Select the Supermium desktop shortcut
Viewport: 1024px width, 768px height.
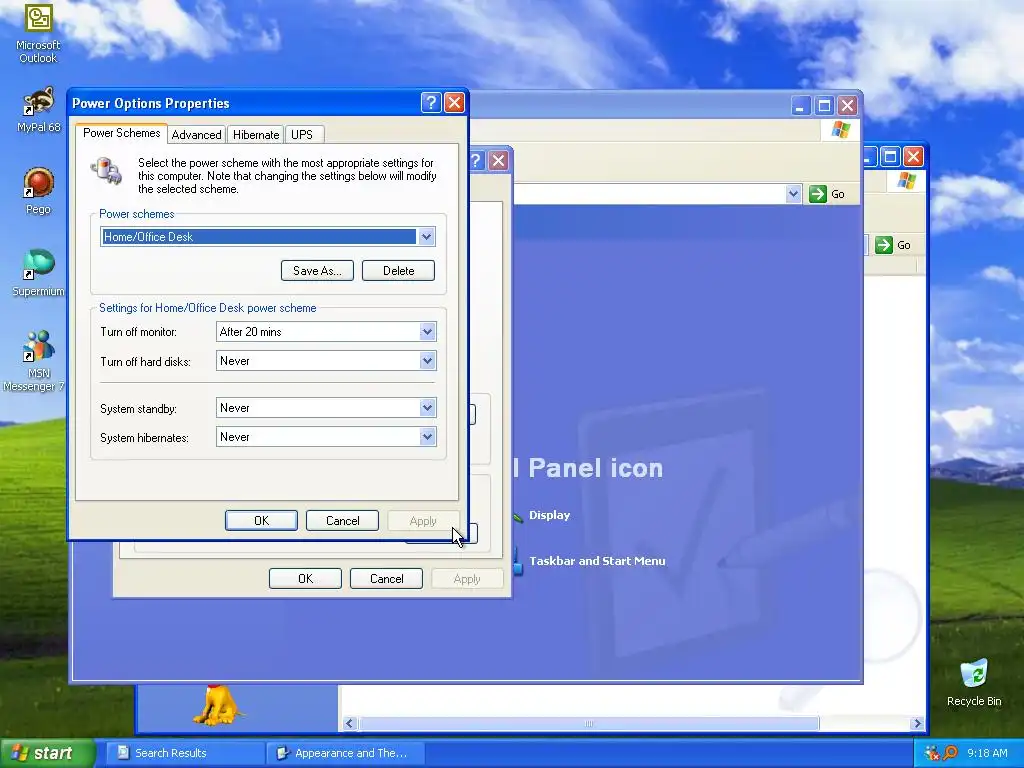point(38,273)
